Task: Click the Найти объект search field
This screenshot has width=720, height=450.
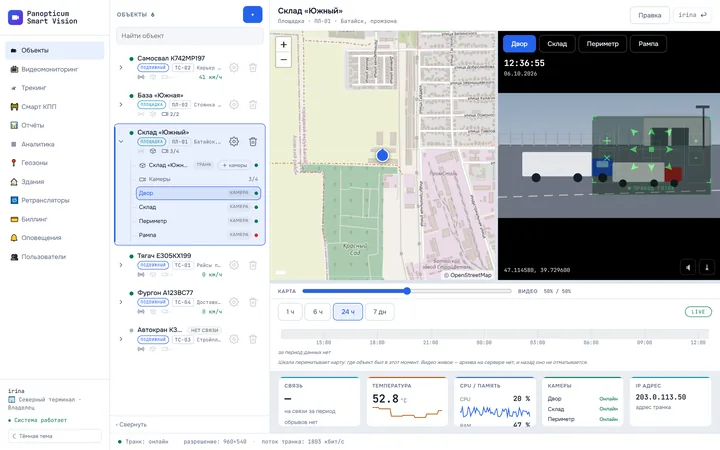Action: click(190, 36)
